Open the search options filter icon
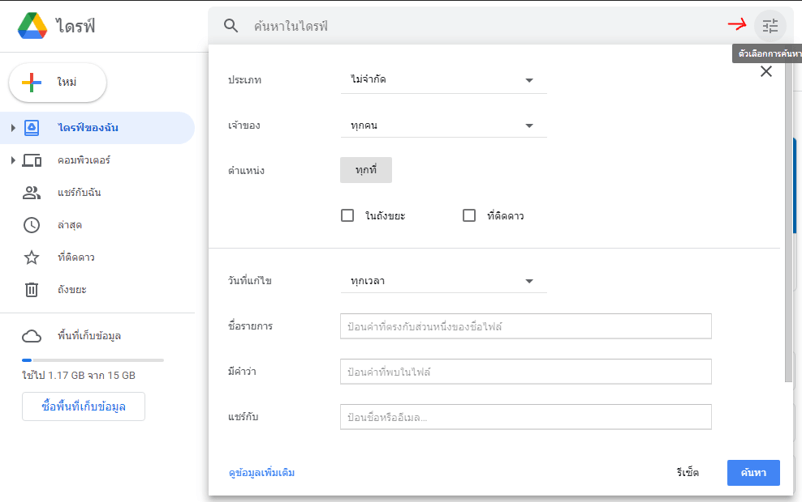This screenshot has height=502, width=802. pos(769,26)
